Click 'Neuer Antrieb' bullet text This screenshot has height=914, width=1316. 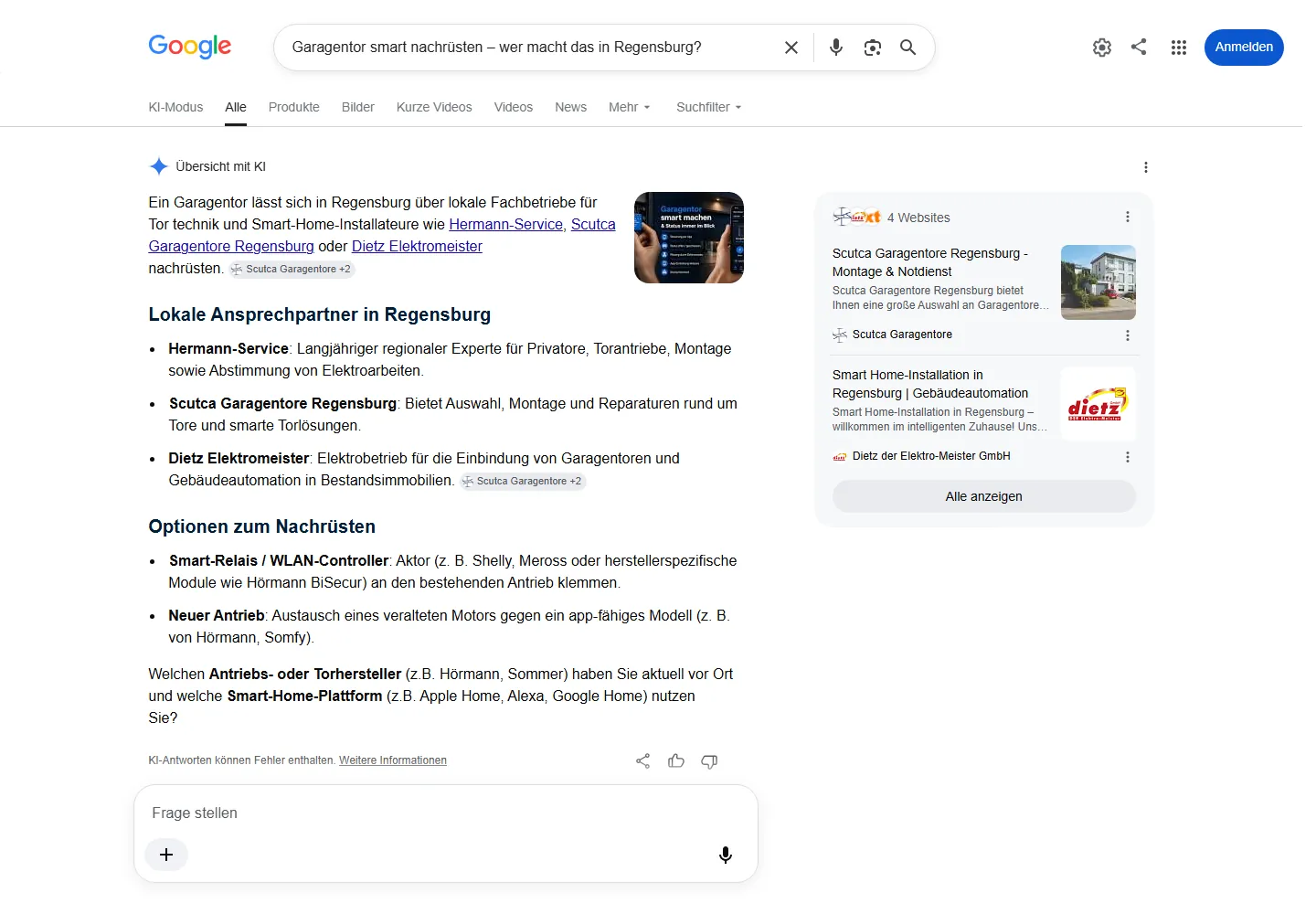pyautogui.click(x=216, y=615)
